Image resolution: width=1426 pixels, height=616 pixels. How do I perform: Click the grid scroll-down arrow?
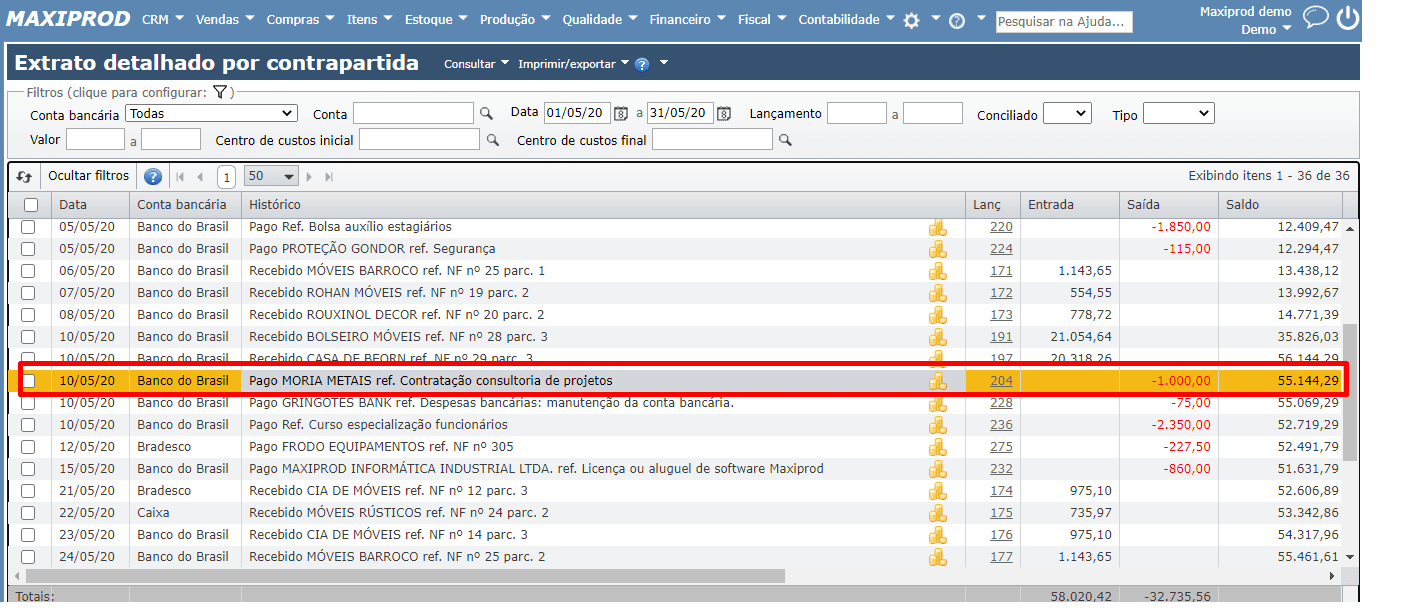pos(1350,557)
